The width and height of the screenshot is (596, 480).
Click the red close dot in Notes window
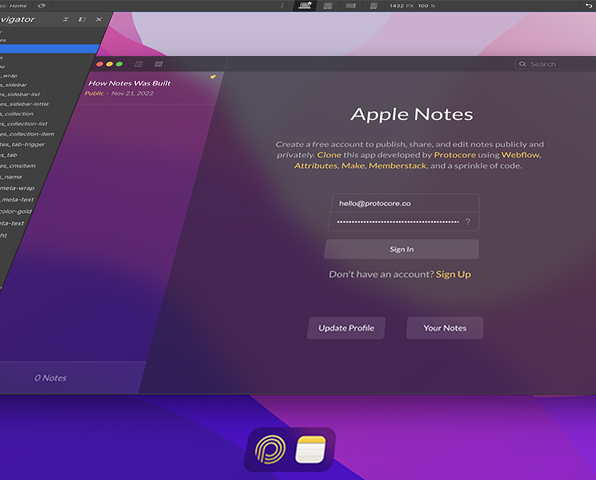pyautogui.click(x=100, y=64)
